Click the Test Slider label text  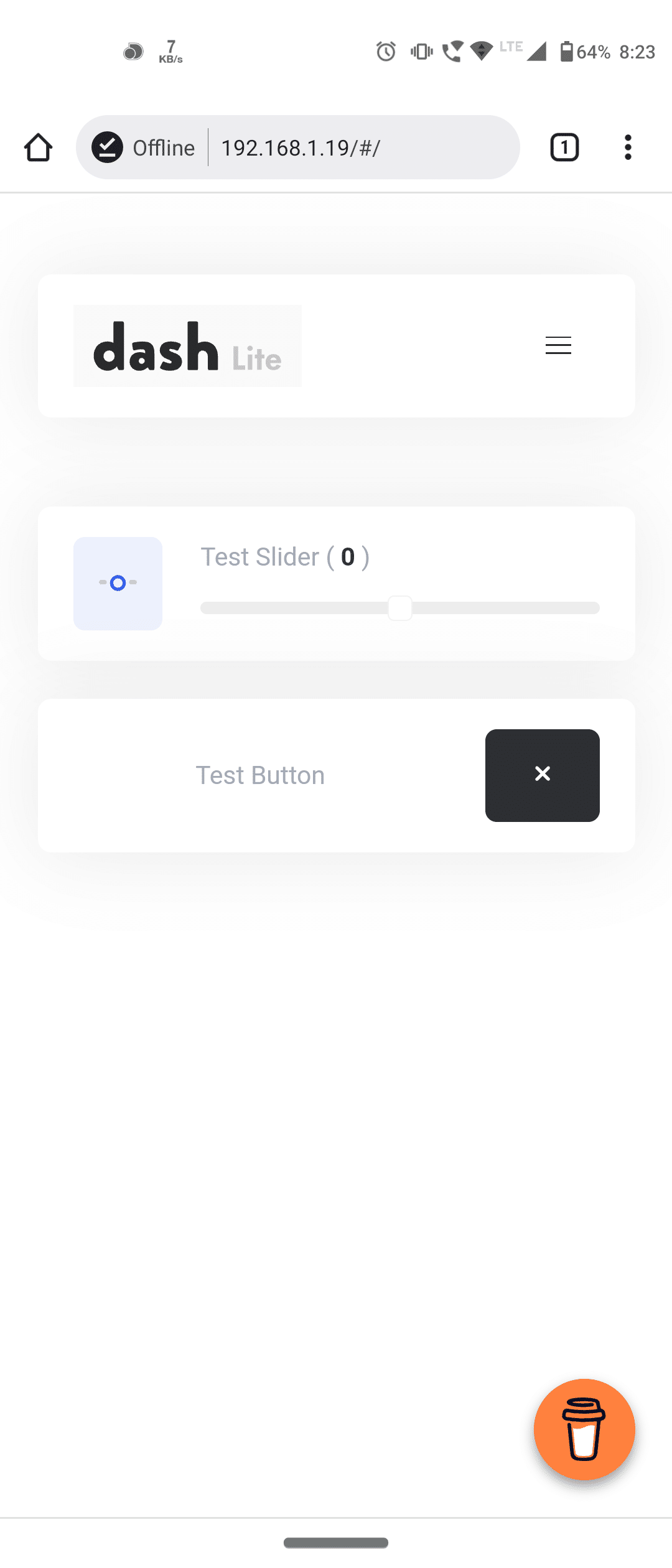tap(259, 557)
